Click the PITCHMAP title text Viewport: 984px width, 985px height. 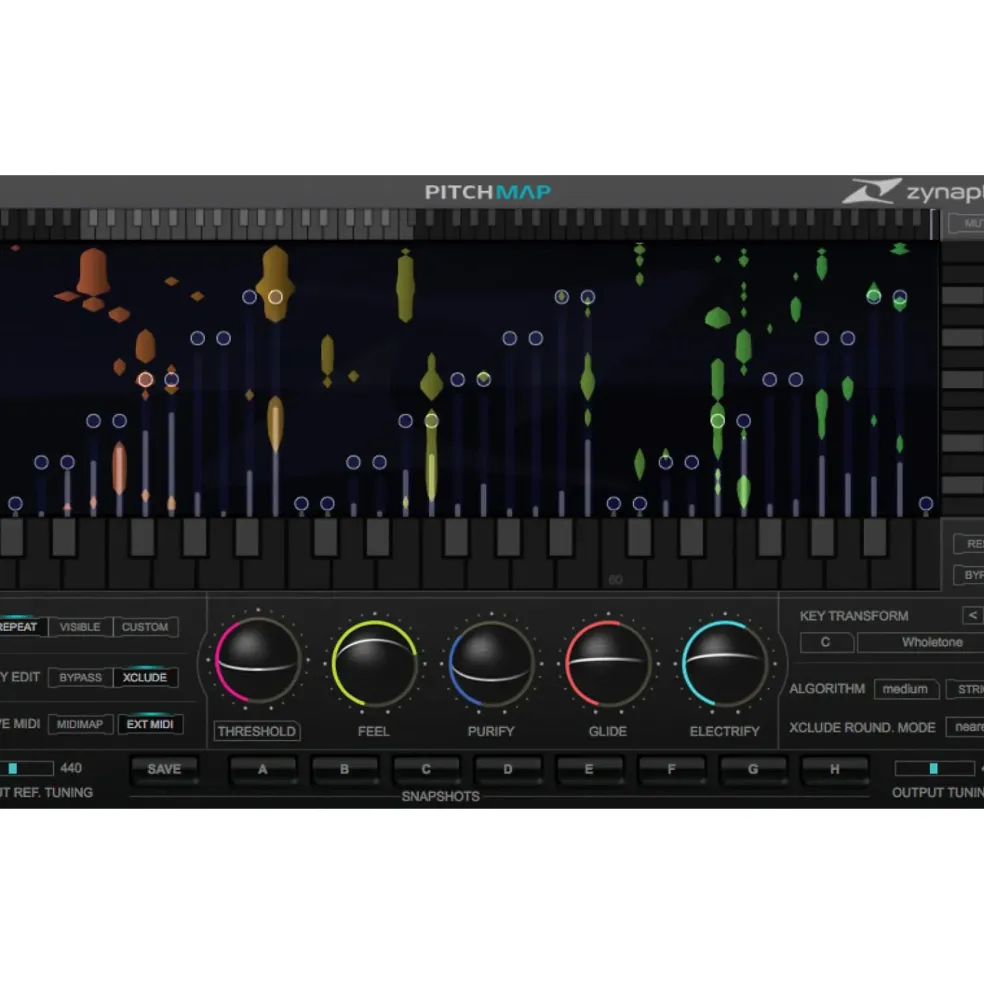click(488, 192)
